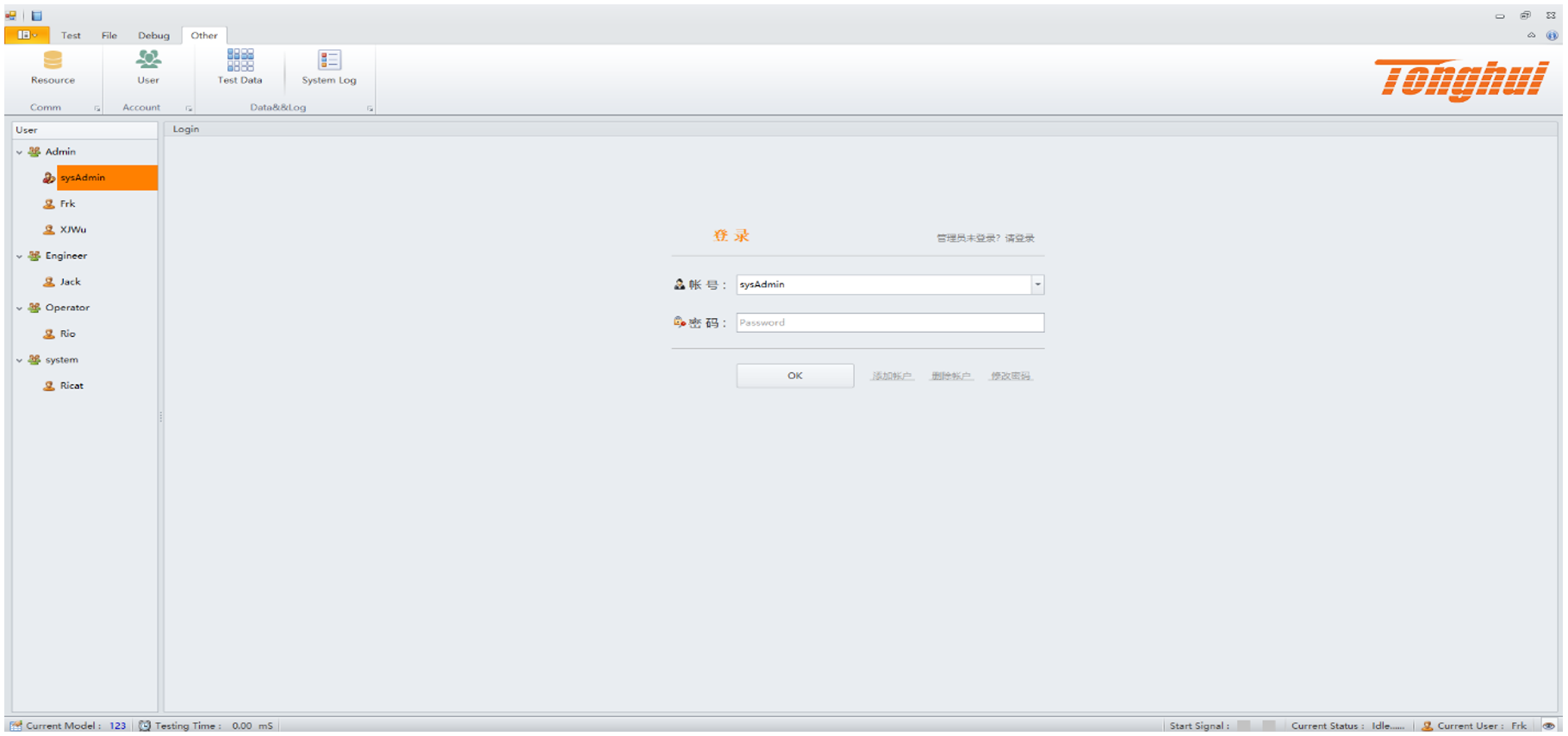
Task: Collapse the Engineer user group
Action: tap(19, 256)
